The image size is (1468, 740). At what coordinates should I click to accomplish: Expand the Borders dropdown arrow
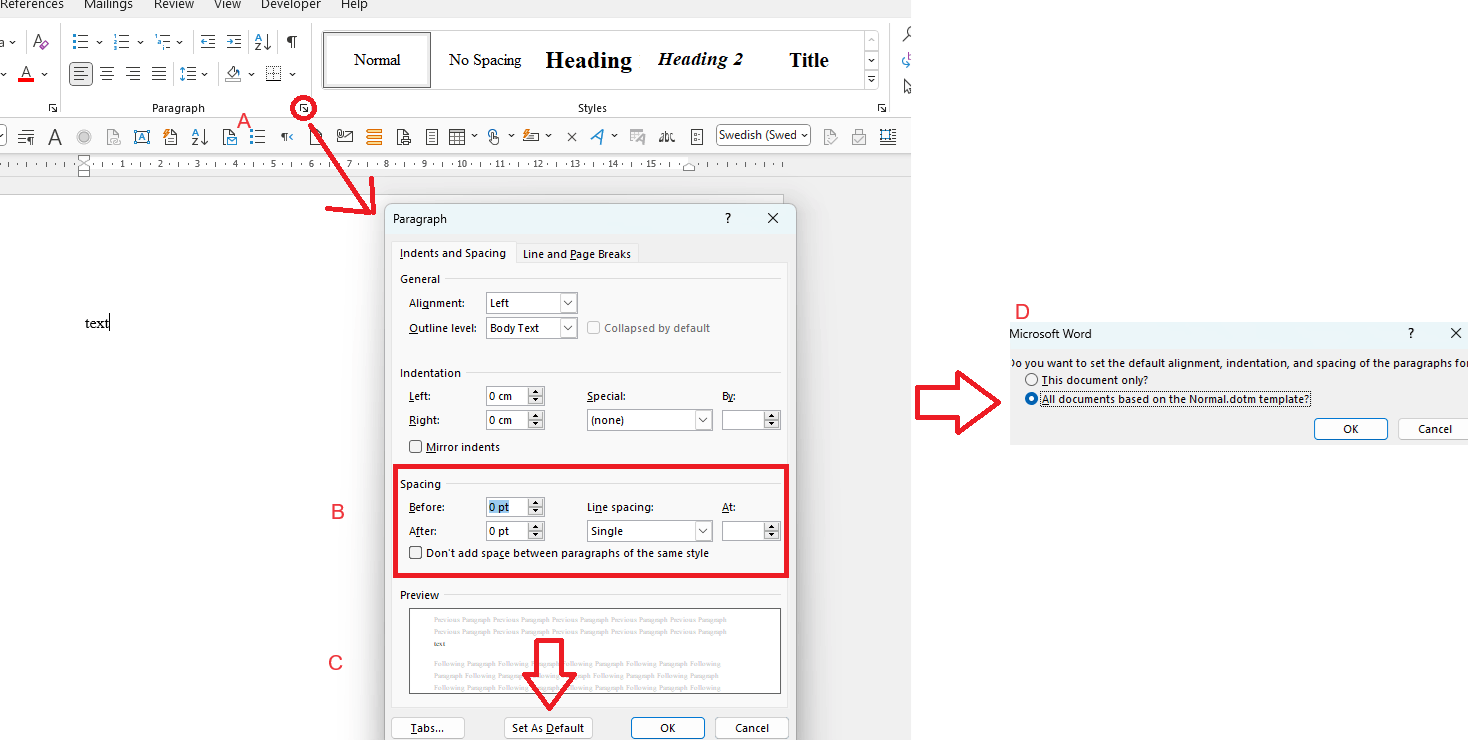click(292, 74)
